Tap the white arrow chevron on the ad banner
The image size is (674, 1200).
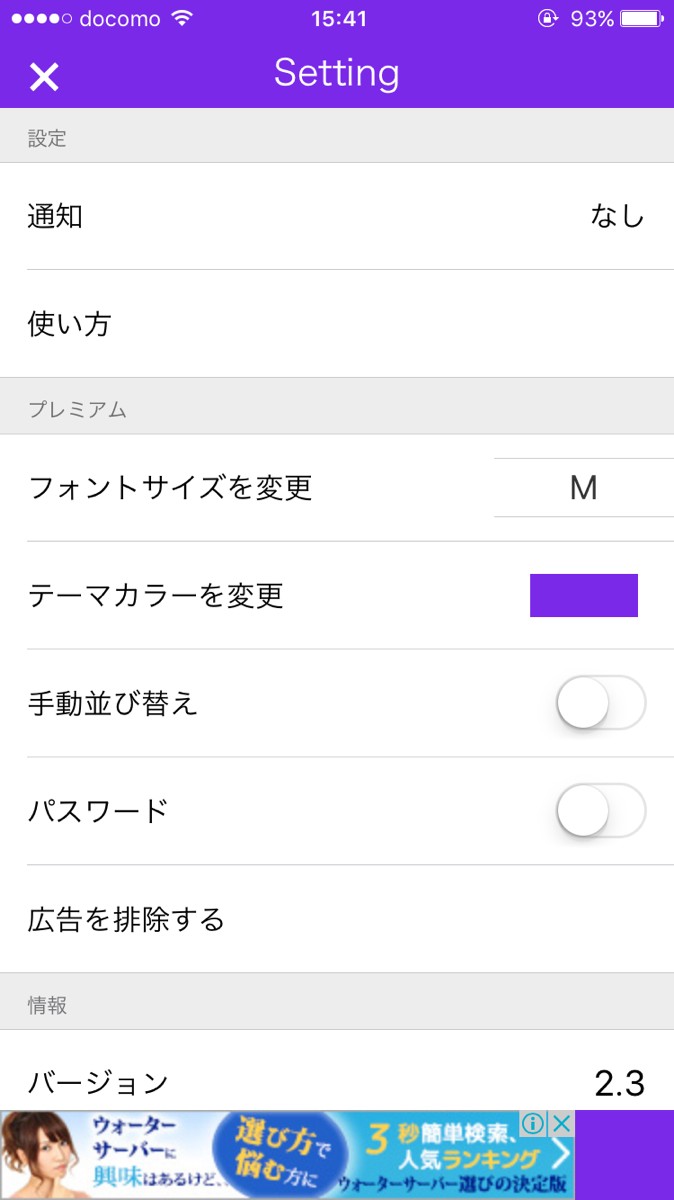coord(560,1157)
